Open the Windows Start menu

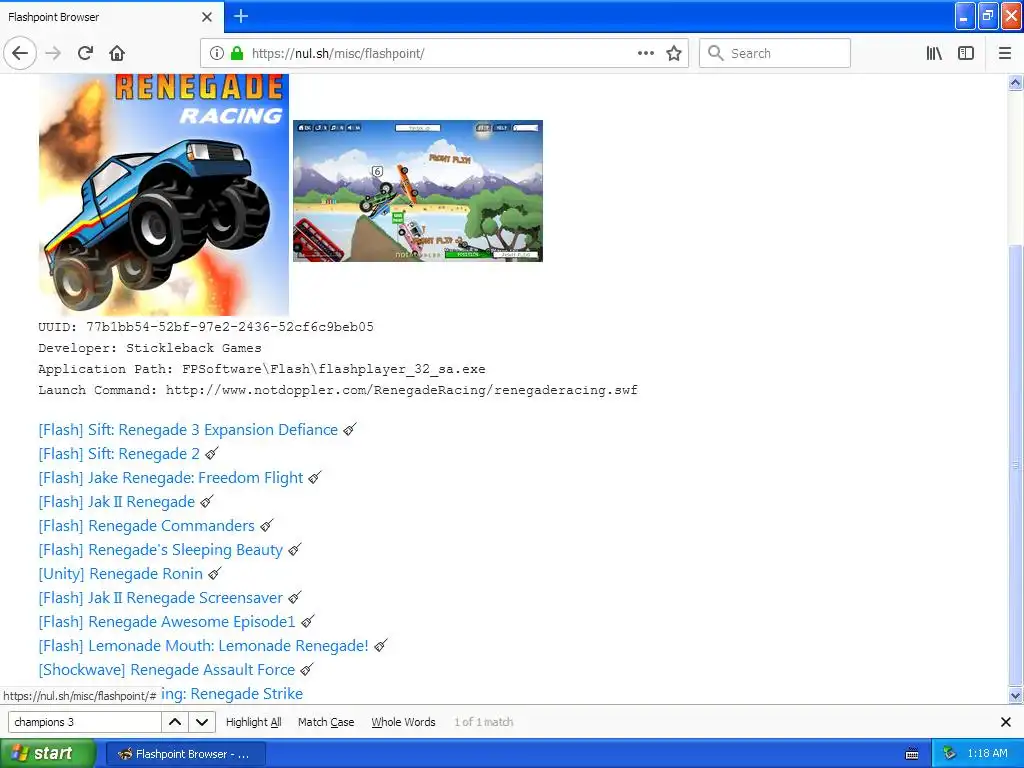click(x=48, y=753)
